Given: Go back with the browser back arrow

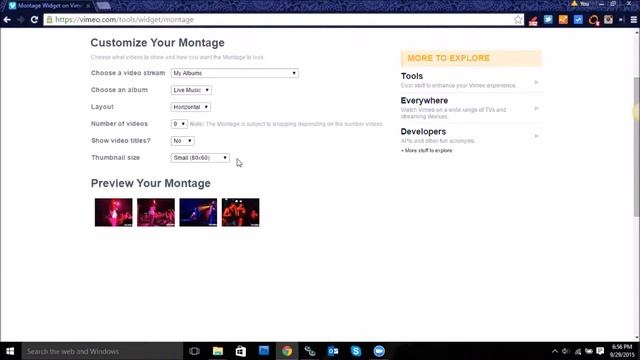Looking at the screenshot, I should (x=7, y=20).
